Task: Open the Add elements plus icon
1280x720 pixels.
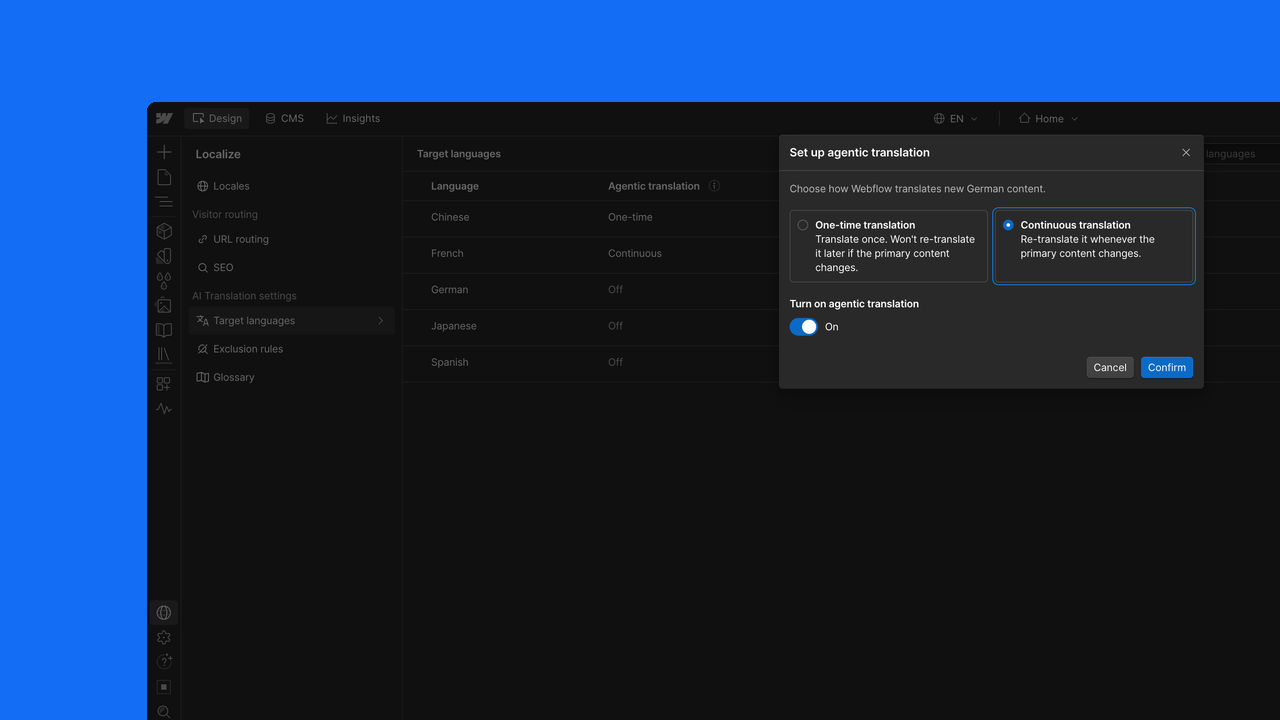Action: (164, 152)
